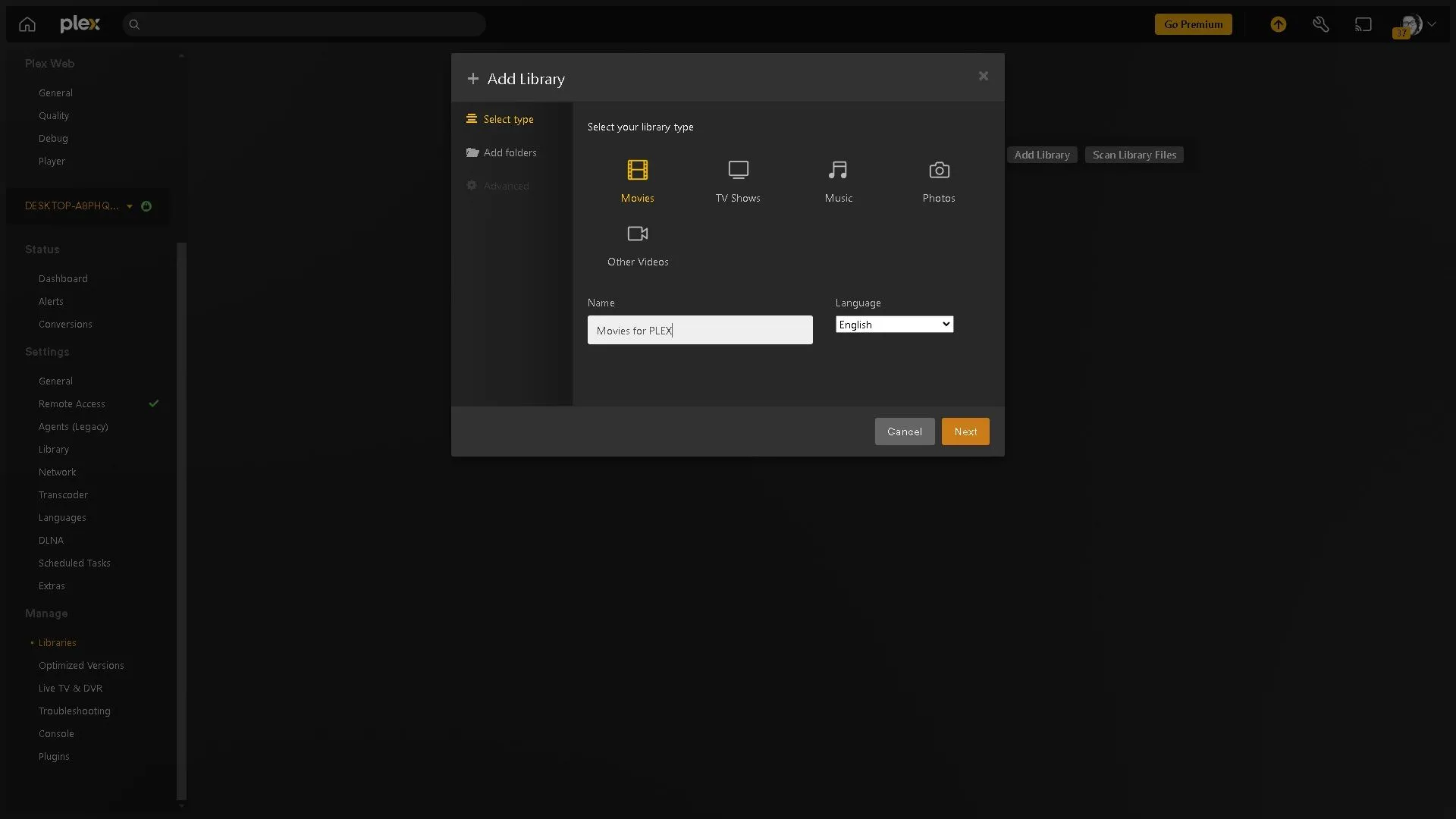
Task: Open Scheduled Tasks settings
Action: coord(74,563)
